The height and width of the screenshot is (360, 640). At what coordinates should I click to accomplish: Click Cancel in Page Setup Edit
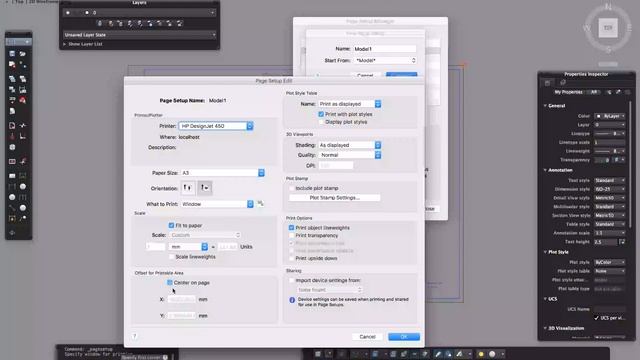pyautogui.click(x=367, y=337)
